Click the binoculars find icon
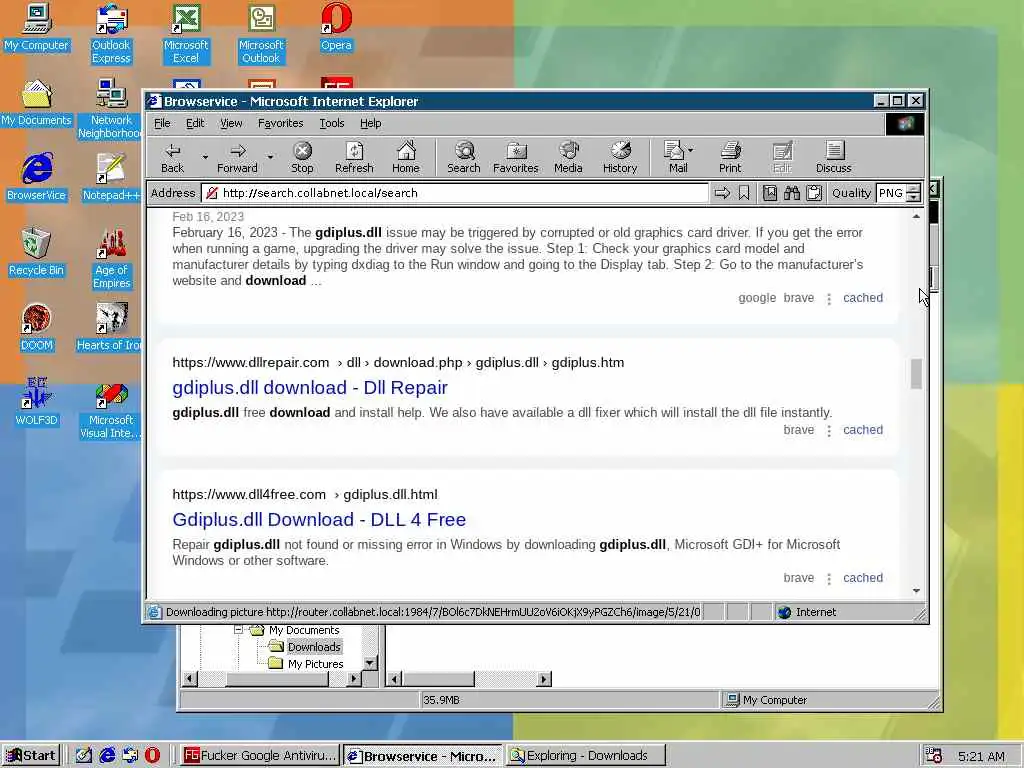The width and height of the screenshot is (1024, 768). pyautogui.click(x=792, y=193)
